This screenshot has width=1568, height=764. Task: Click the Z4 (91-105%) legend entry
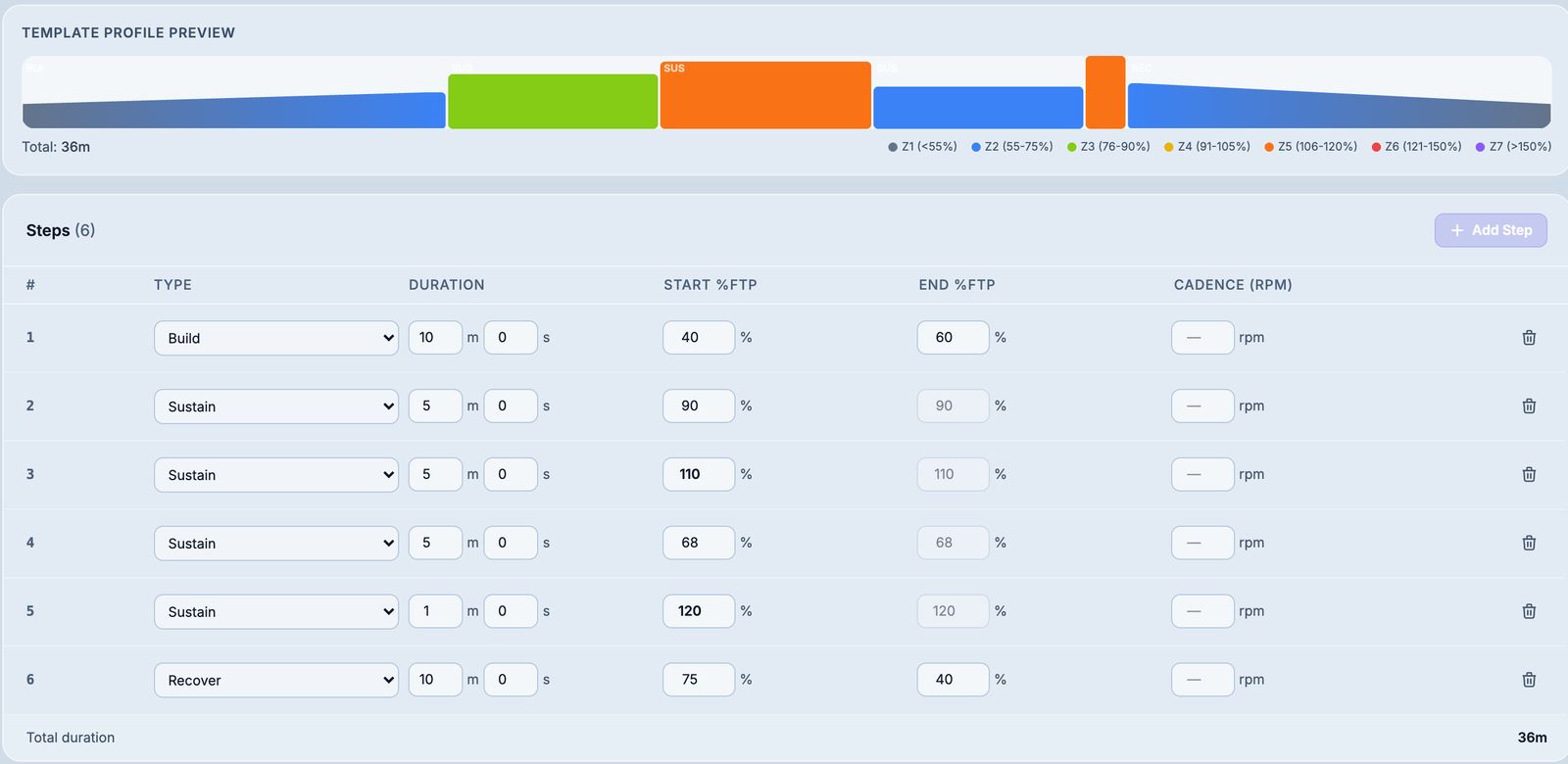point(1206,147)
